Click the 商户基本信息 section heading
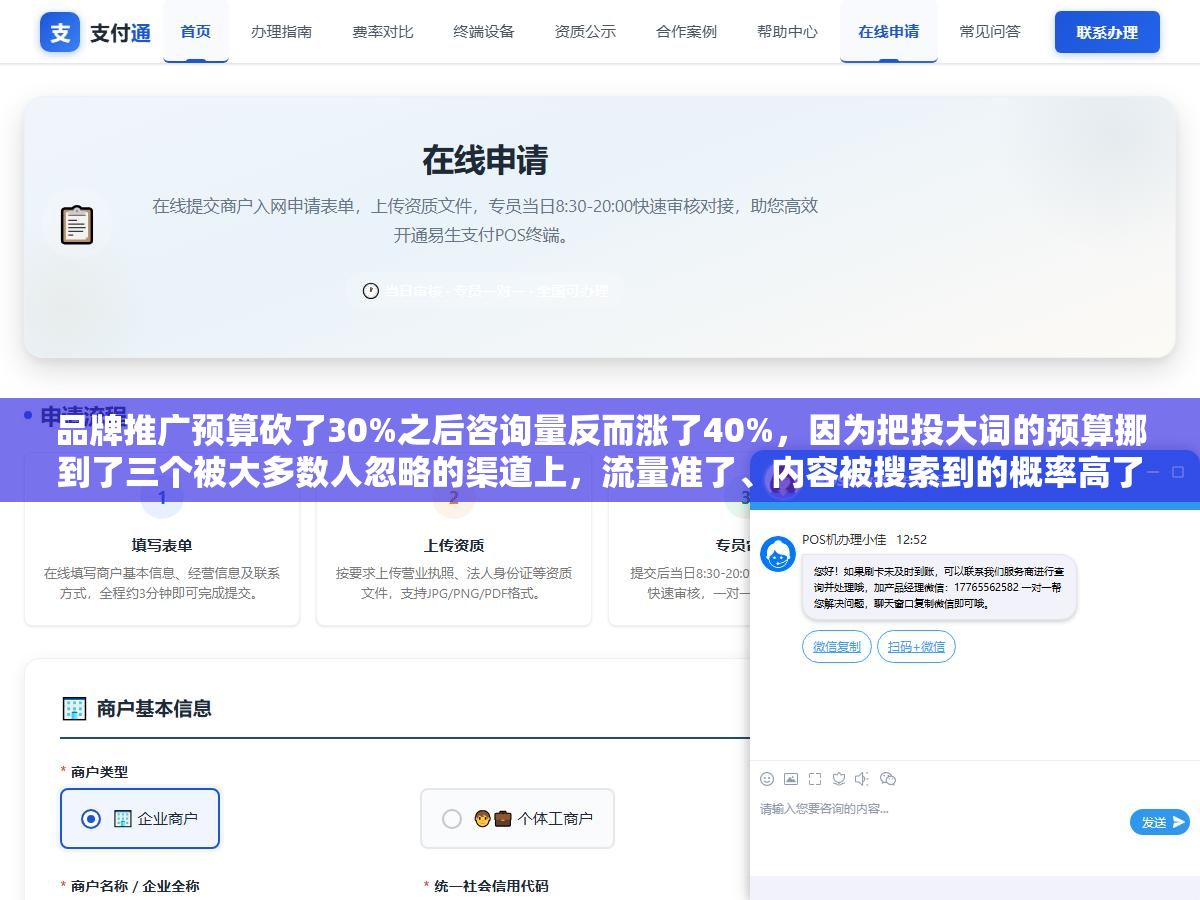 (x=154, y=709)
